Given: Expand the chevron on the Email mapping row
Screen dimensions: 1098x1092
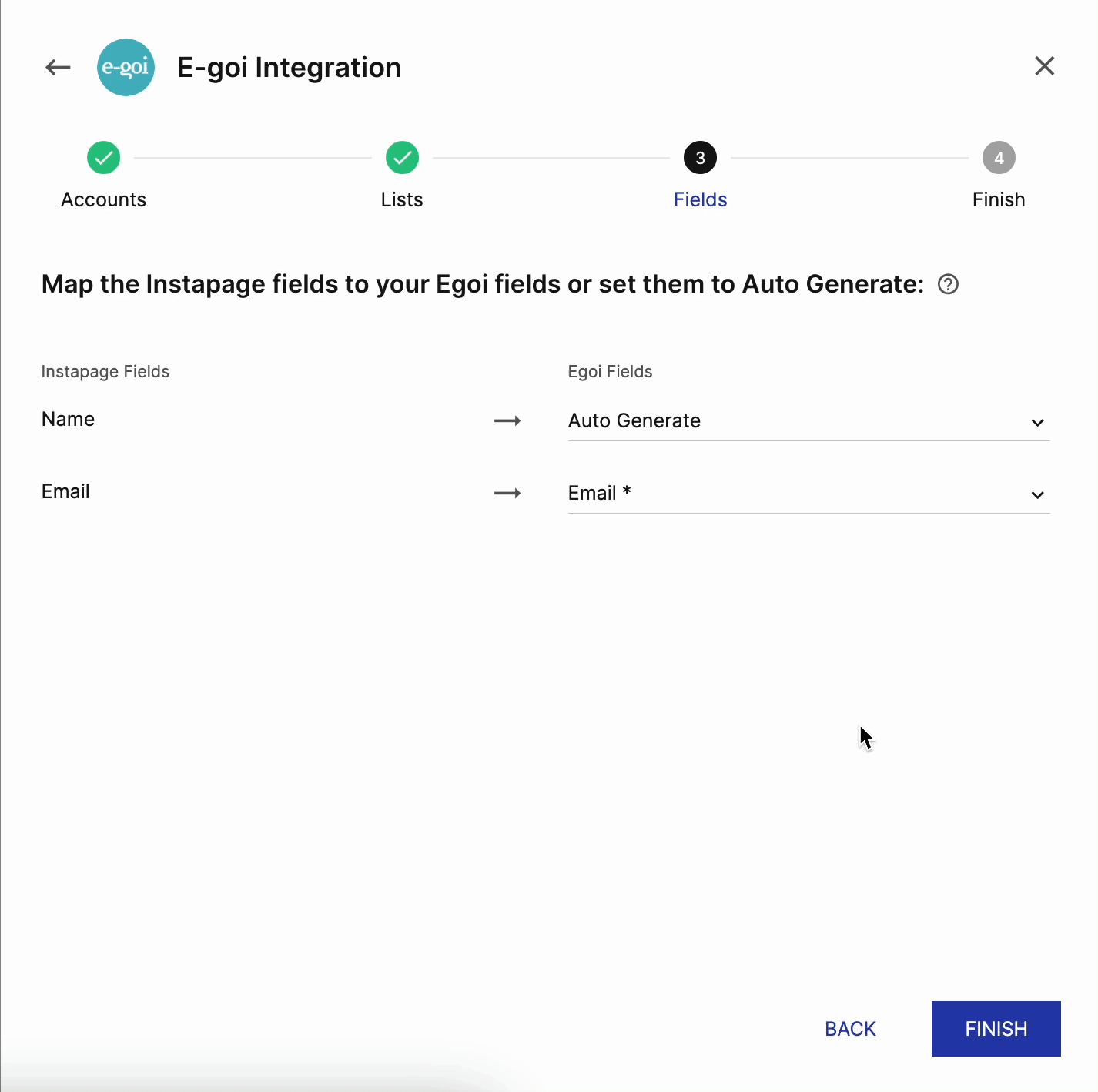Looking at the screenshot, I should (1037, 495).
